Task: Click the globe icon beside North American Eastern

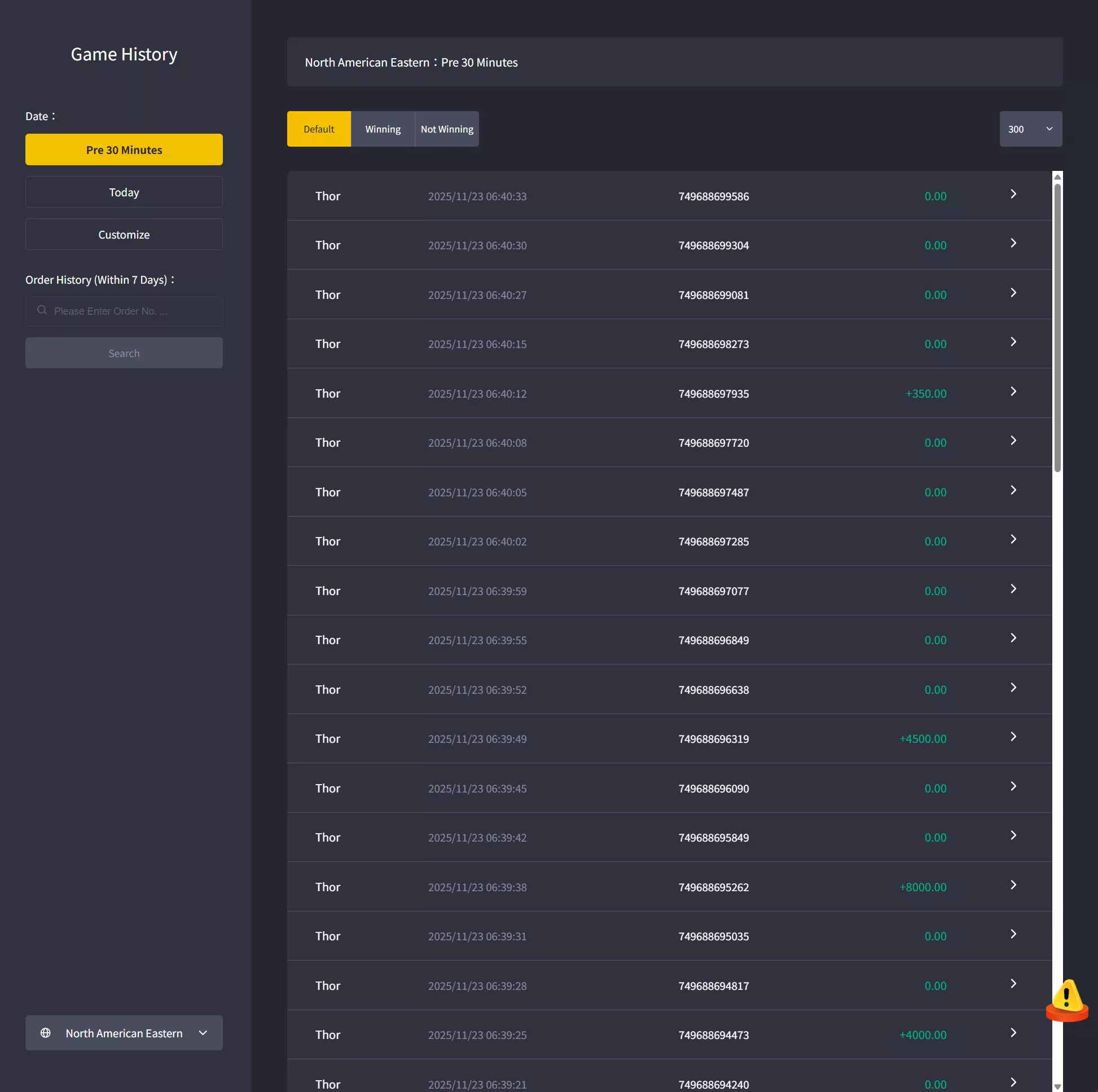Action: coord(46,1033)
